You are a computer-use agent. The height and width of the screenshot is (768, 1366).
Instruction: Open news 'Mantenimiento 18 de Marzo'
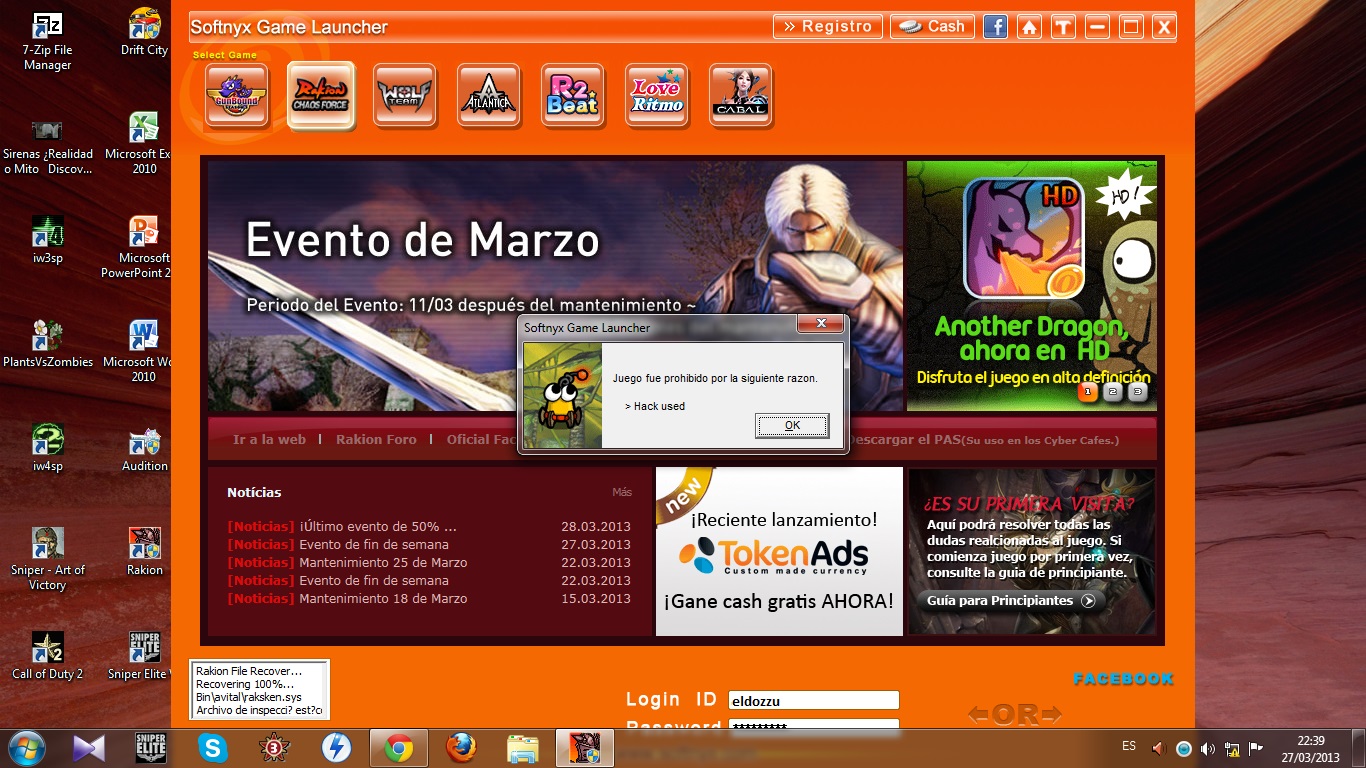tap(347, 599)
